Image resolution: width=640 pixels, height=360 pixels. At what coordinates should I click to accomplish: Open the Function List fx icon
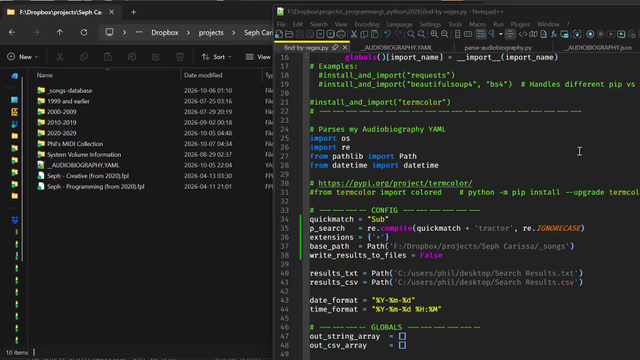[554, 34]
